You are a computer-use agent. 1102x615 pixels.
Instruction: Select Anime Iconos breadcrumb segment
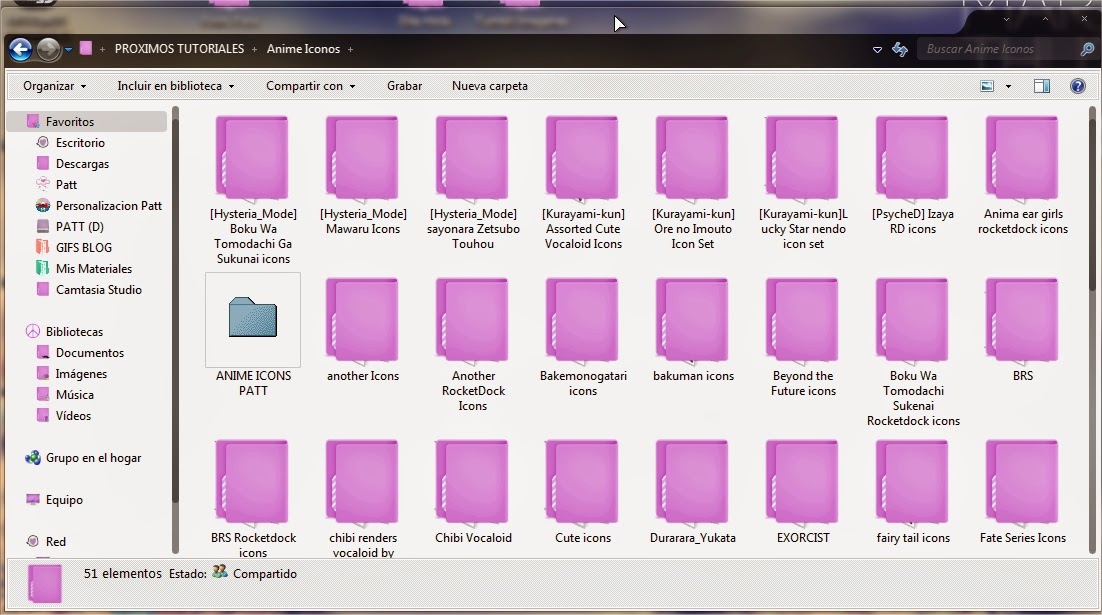[303, 48]
